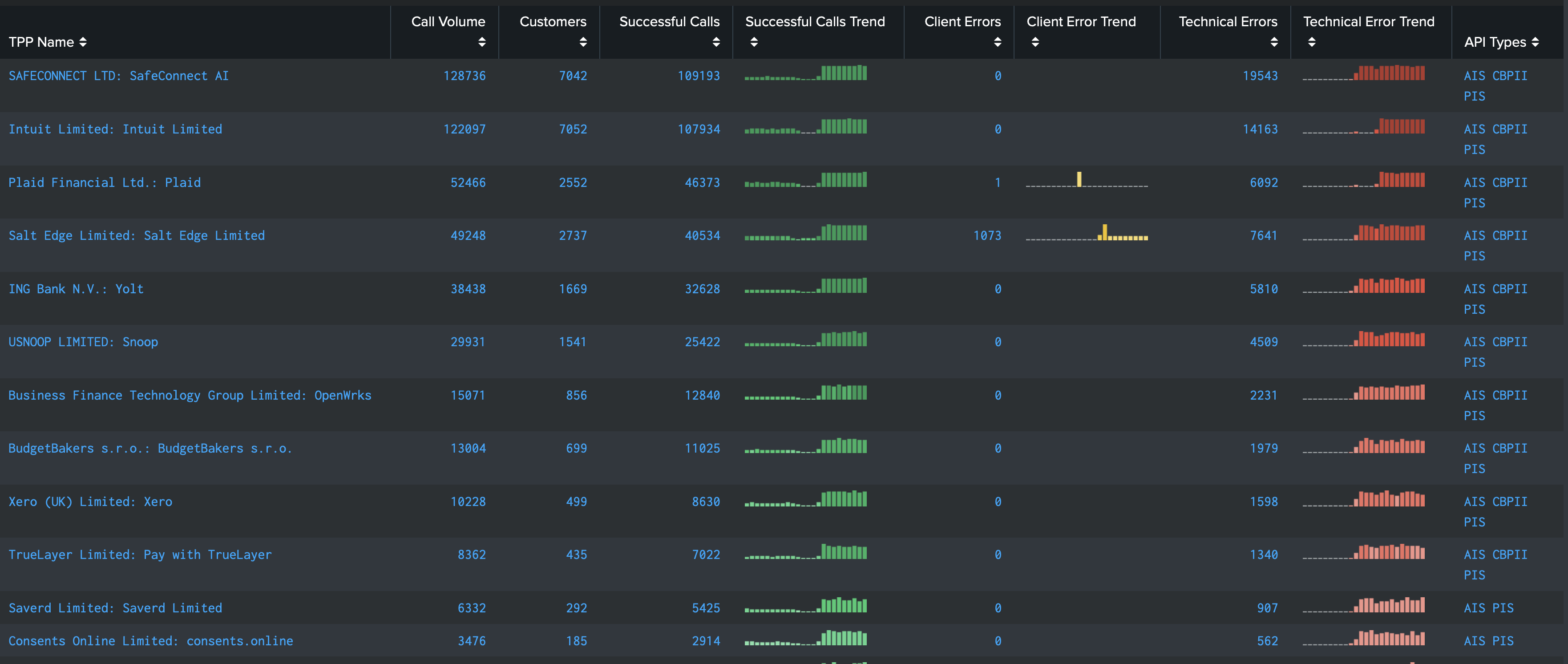The width and height of the screenshot is (1568, 664).
Task: Open Xero (UK) Limited: Xero row
Action: tap(90, 502)
